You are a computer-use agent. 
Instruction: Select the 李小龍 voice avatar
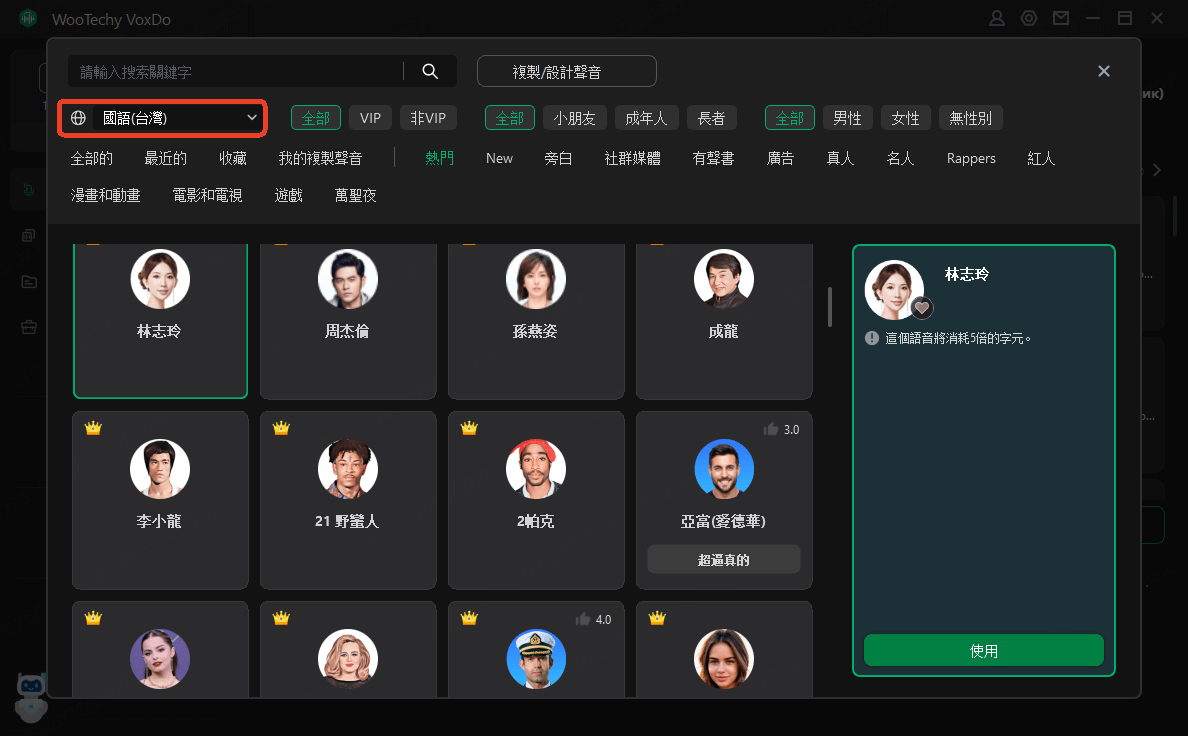pos(160,469)
